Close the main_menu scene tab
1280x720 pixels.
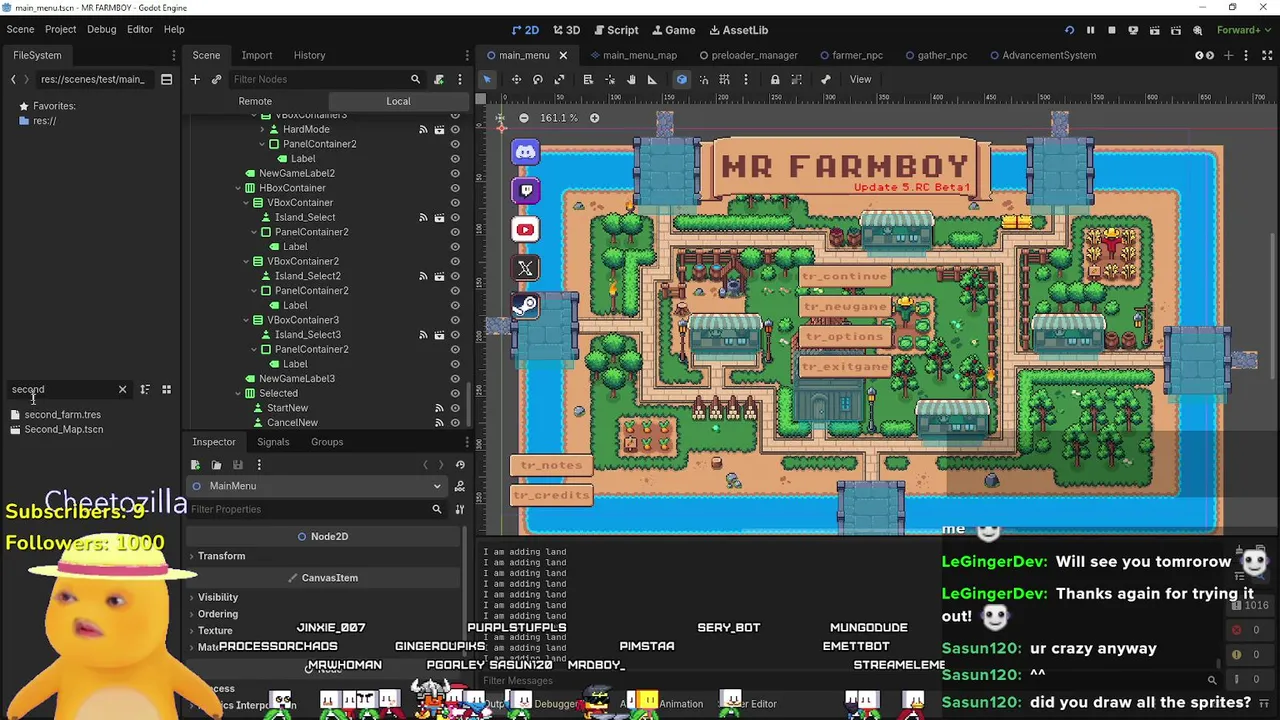562,55
